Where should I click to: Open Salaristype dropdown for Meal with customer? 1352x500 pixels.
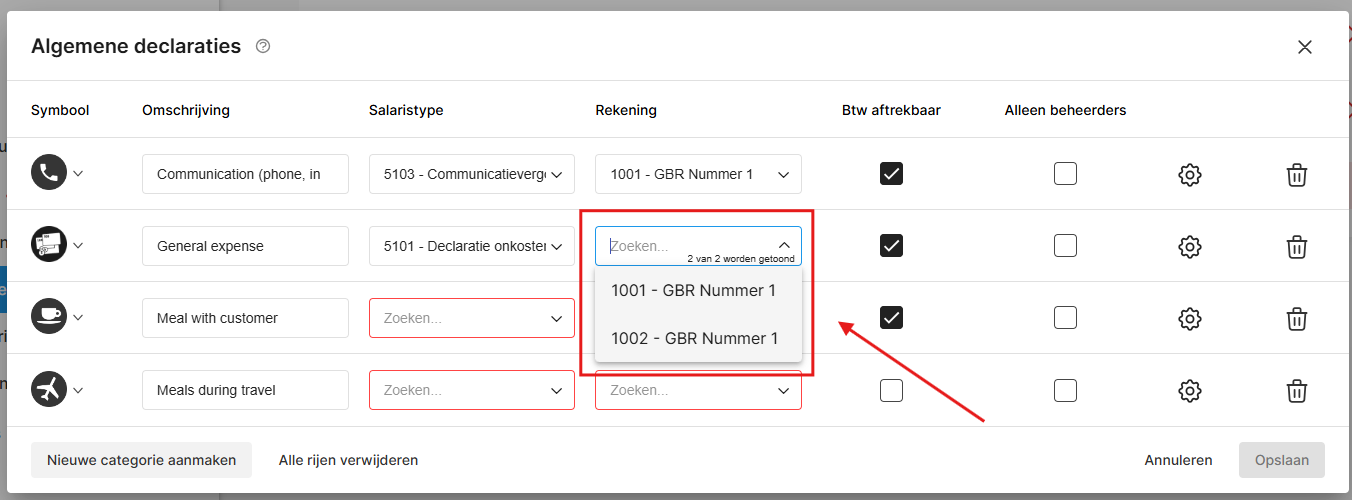(x=472, y=318)
